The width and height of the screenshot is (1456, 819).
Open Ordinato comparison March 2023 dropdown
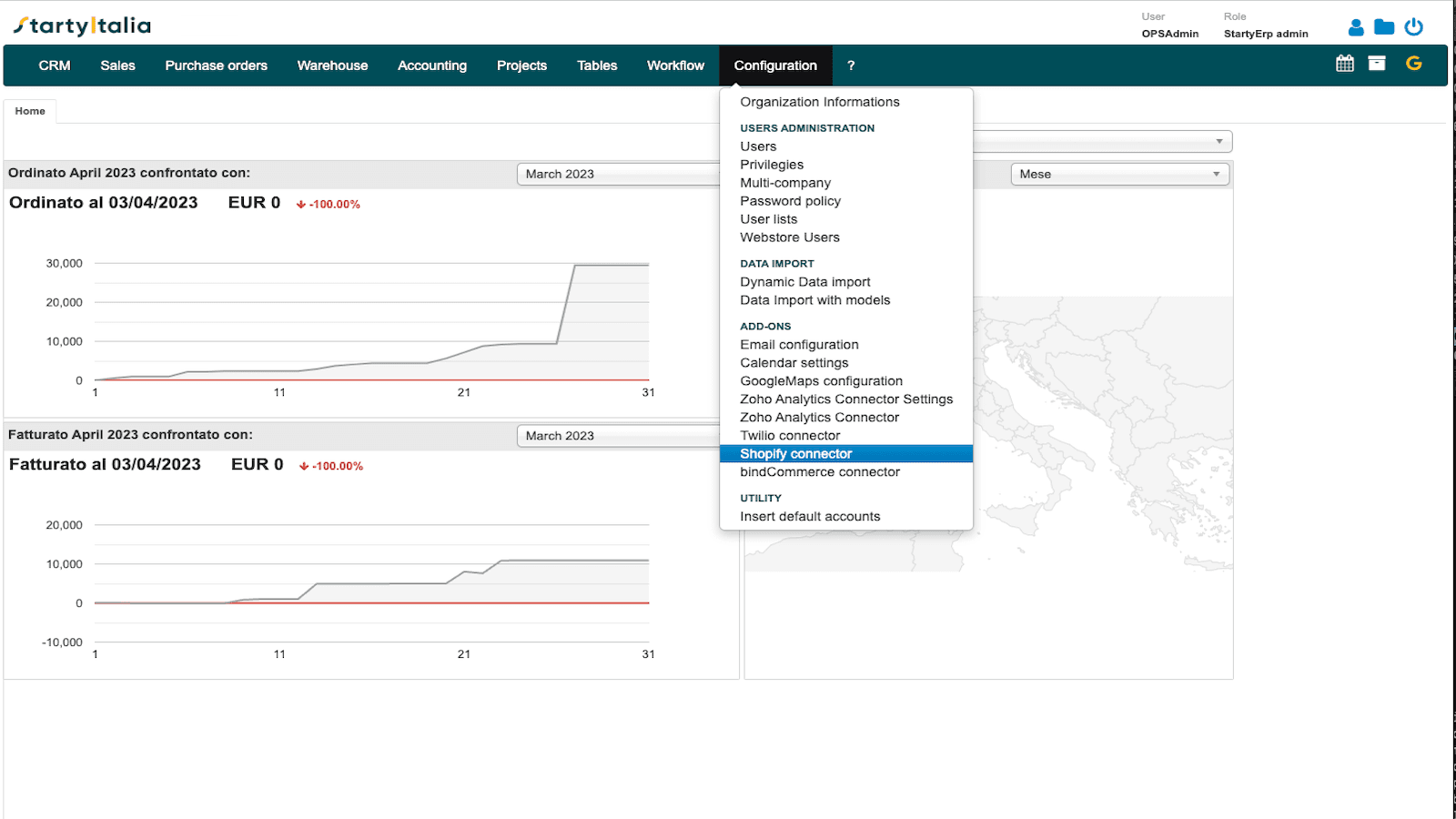click(619, 175)
